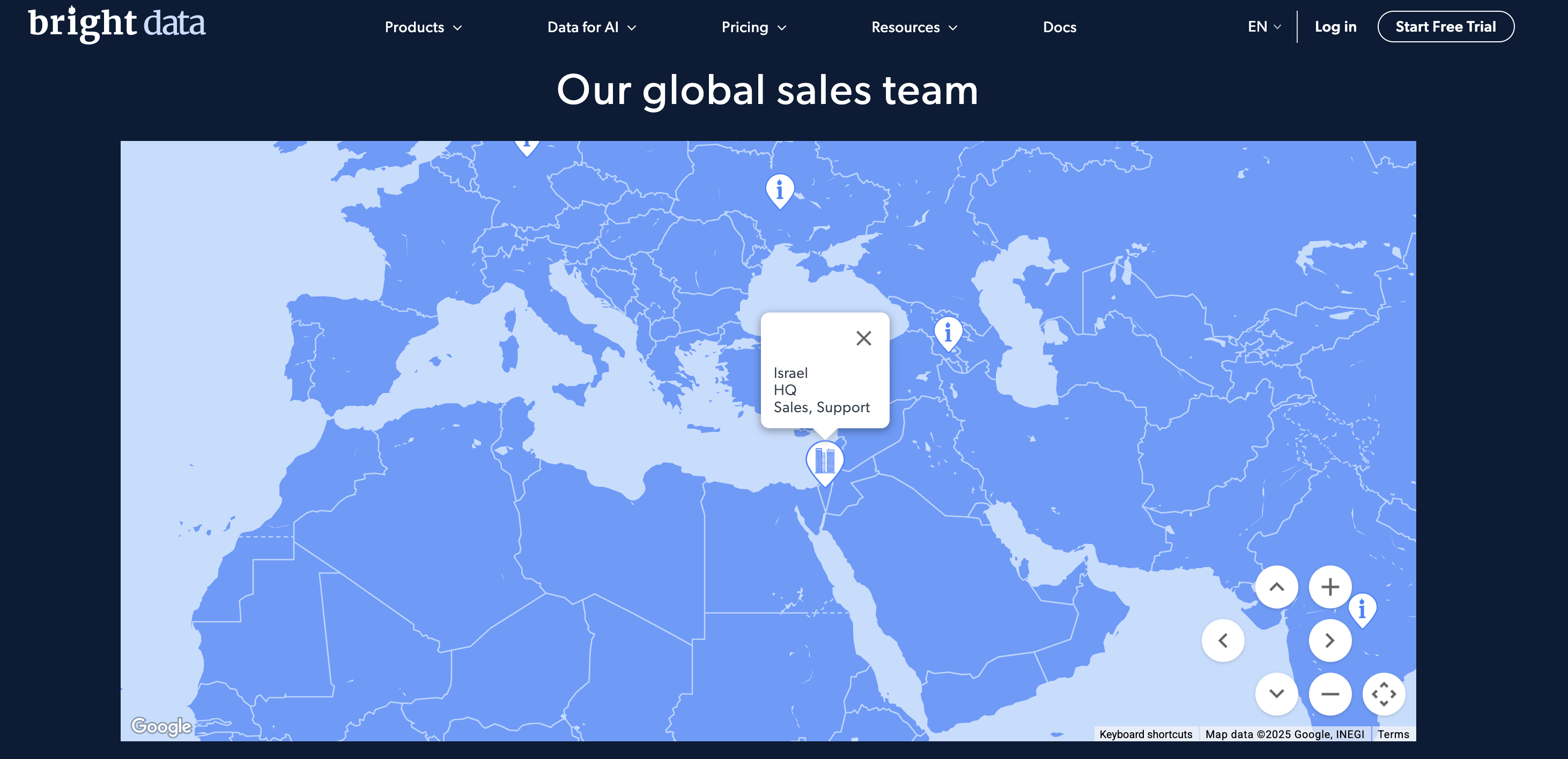Pan the map left with arrow
Screen dimensions: 1568x759
tap(1223, 641)
